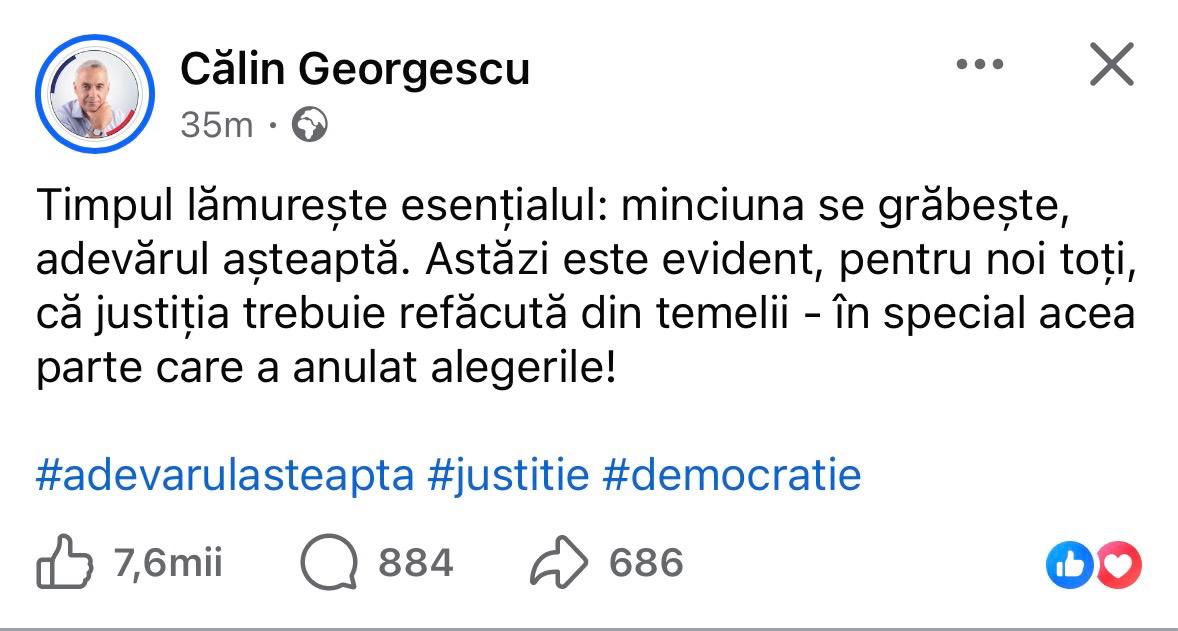Screen dimensions: 1178x631
Task: Close the post with the X button
Action: tap(1110, 66)
